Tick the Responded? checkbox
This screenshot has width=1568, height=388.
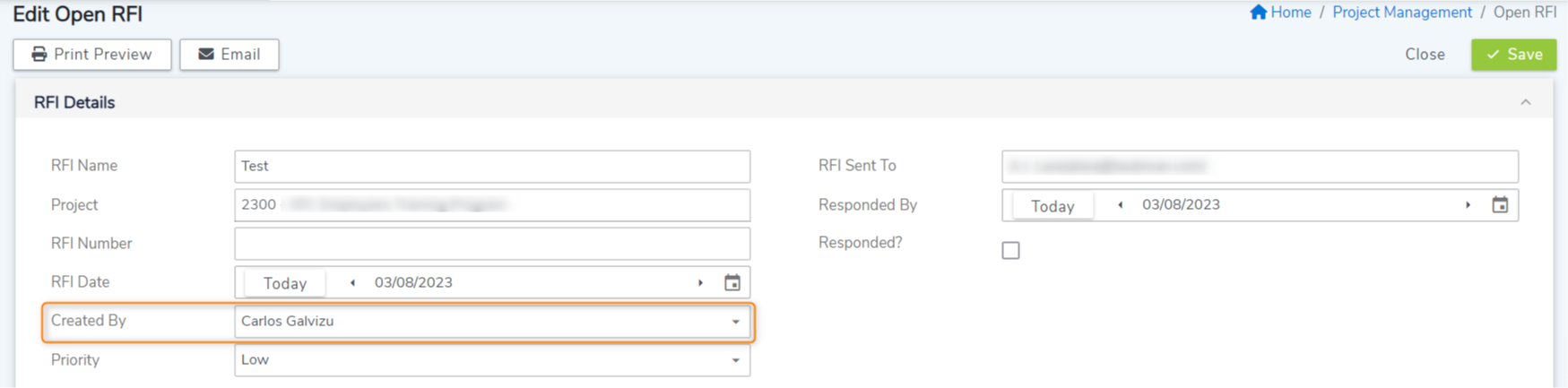click(x=1010, y=251)
